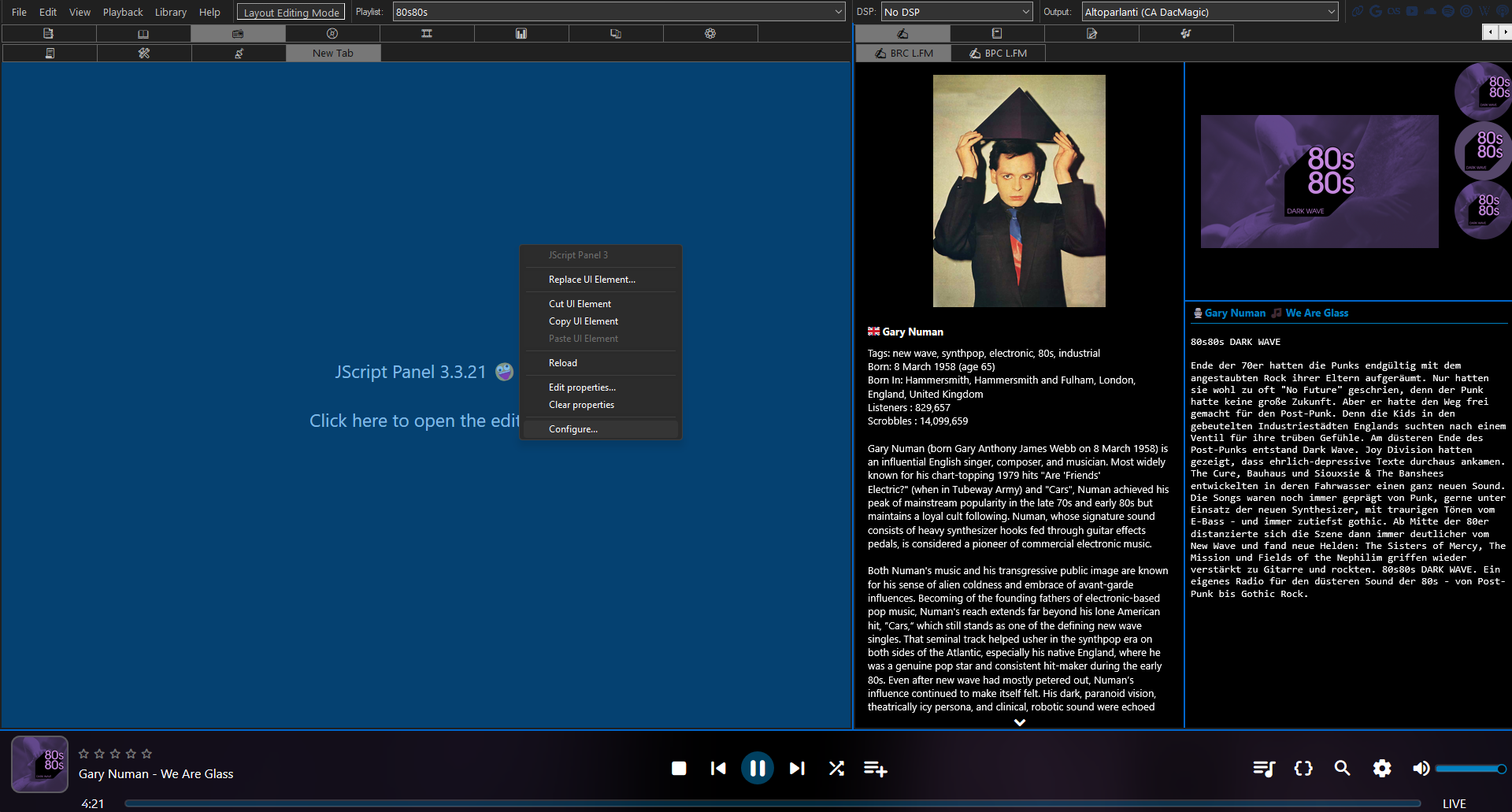Open Configure from the context menu

click(x=601, y=429)
